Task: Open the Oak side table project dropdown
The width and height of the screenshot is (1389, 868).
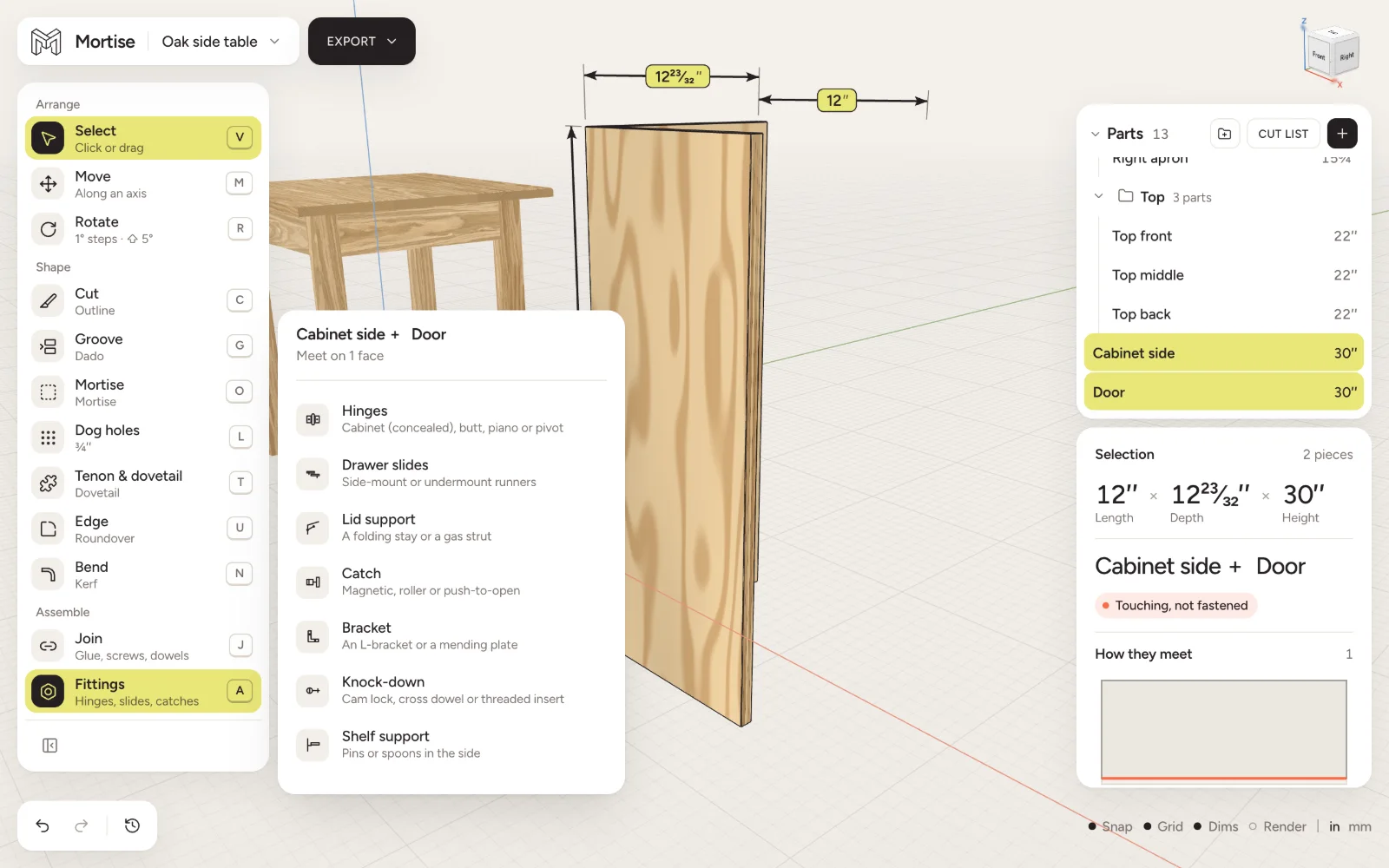Action: [221, 42]
